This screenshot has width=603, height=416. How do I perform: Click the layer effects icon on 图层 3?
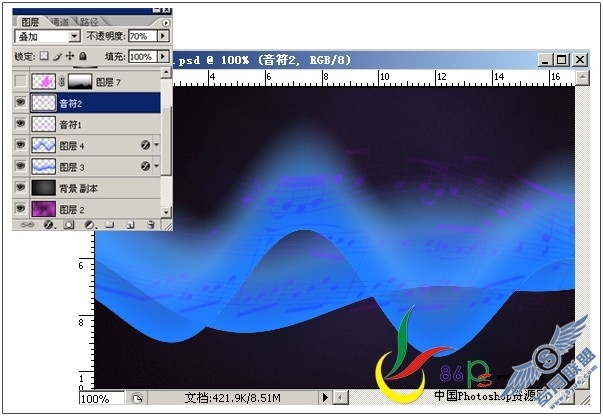pyautogui.click(x=145, y=166)
